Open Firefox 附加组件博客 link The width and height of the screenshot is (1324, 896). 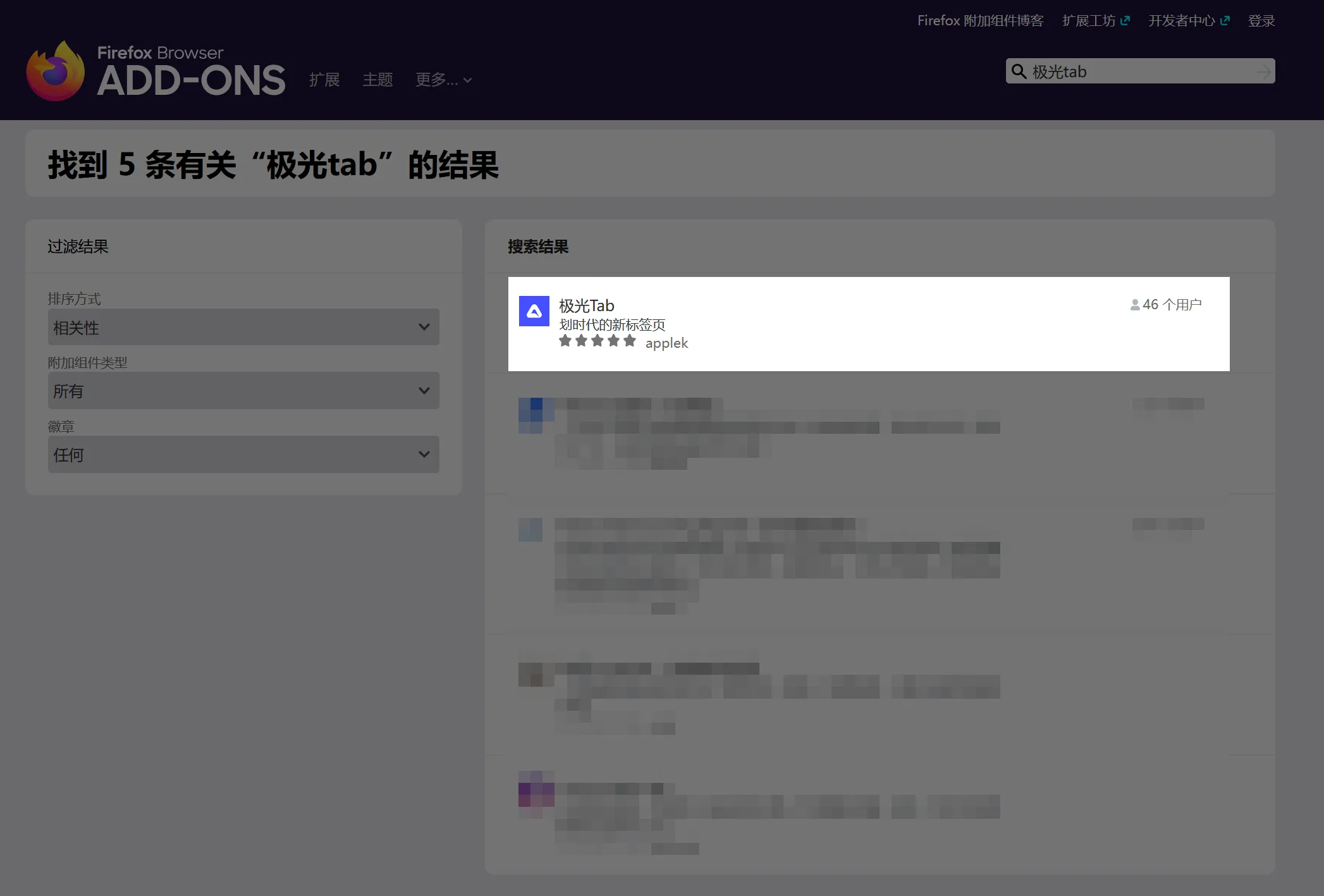coord(980,21)
